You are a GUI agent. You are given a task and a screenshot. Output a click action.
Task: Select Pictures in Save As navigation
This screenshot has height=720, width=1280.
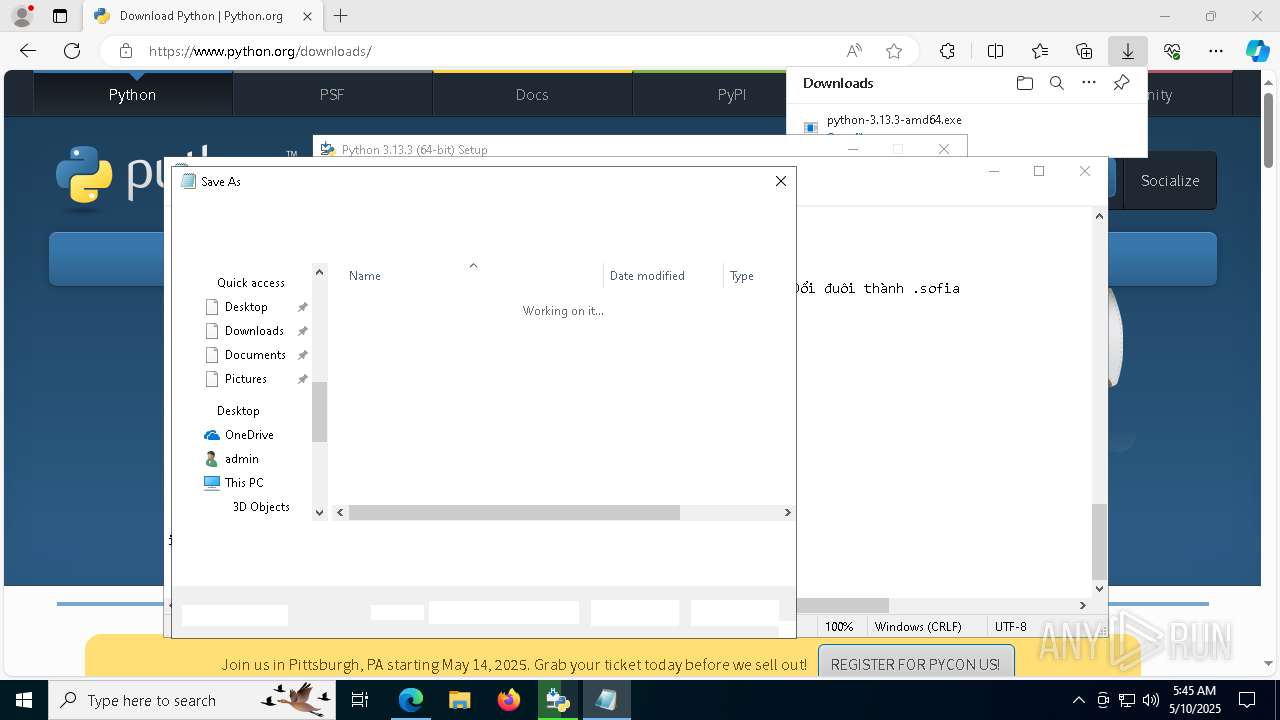point(246,379)
